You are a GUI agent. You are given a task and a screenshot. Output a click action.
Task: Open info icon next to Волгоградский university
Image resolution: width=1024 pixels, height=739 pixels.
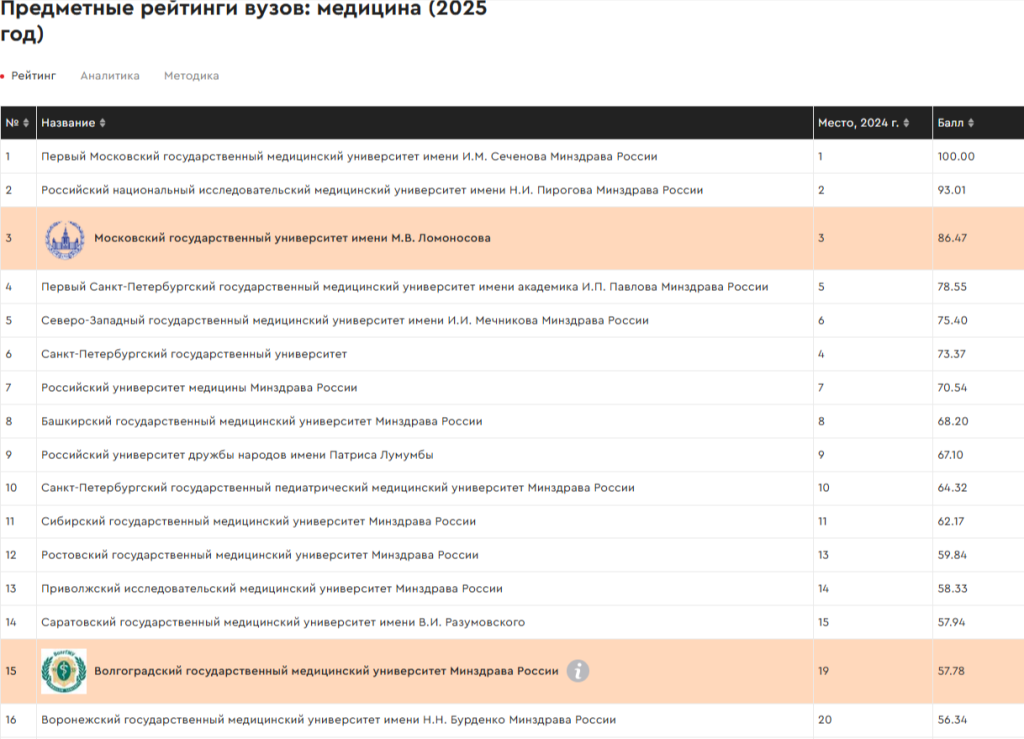(x=577, y=670)
